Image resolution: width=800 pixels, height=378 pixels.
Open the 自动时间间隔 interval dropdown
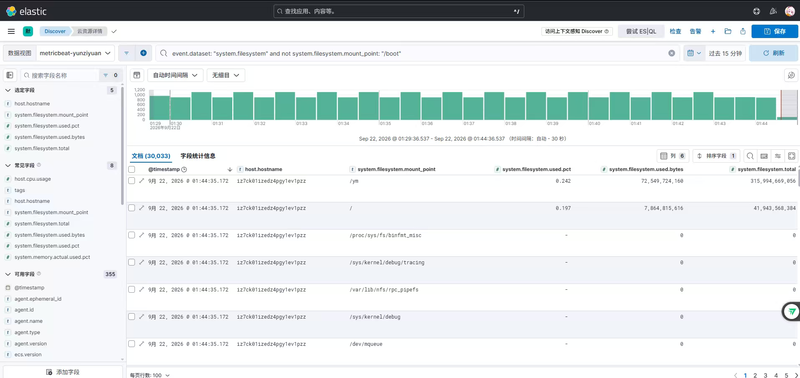(x=175, y=75)
